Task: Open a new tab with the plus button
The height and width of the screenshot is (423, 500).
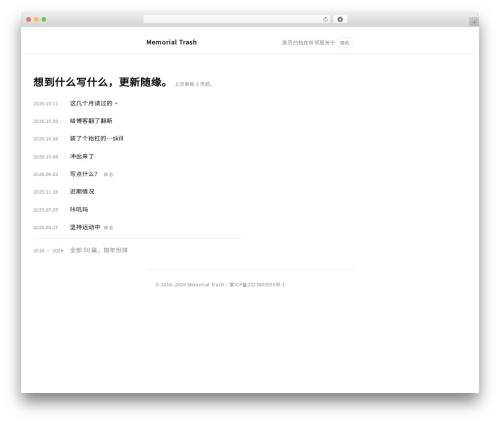Action: [x=474, y=22]
